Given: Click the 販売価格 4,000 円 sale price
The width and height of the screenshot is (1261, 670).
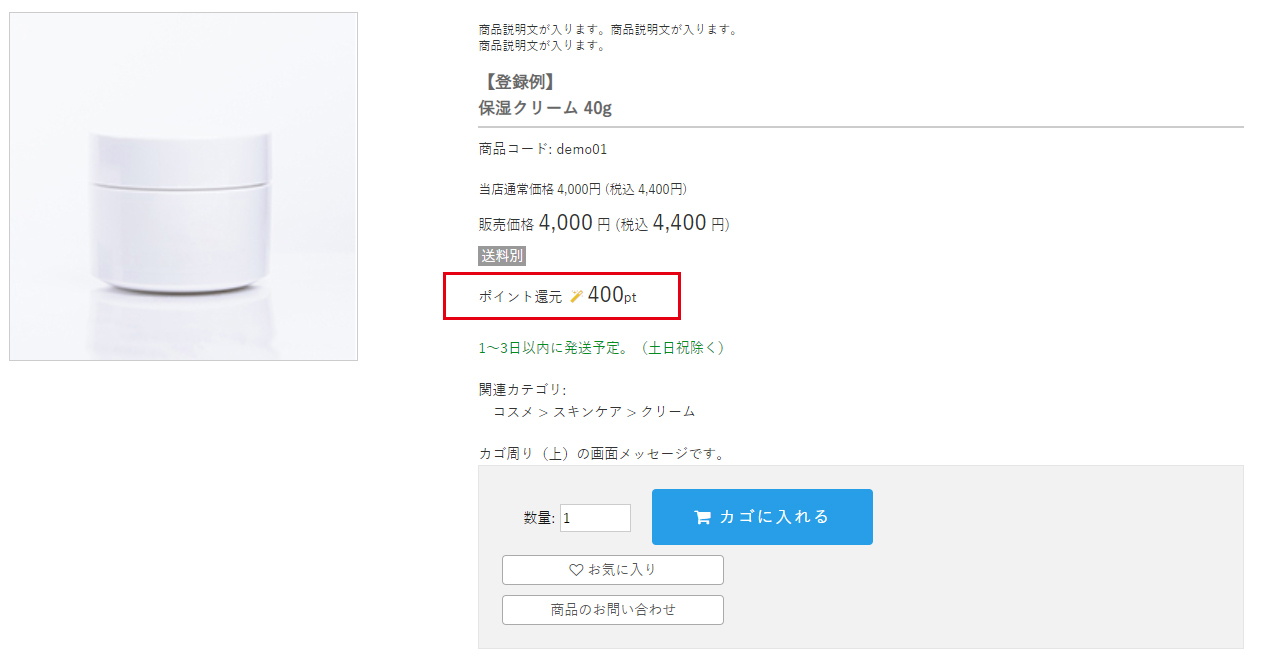Looking at the screenshot, I should pos(565,223).
